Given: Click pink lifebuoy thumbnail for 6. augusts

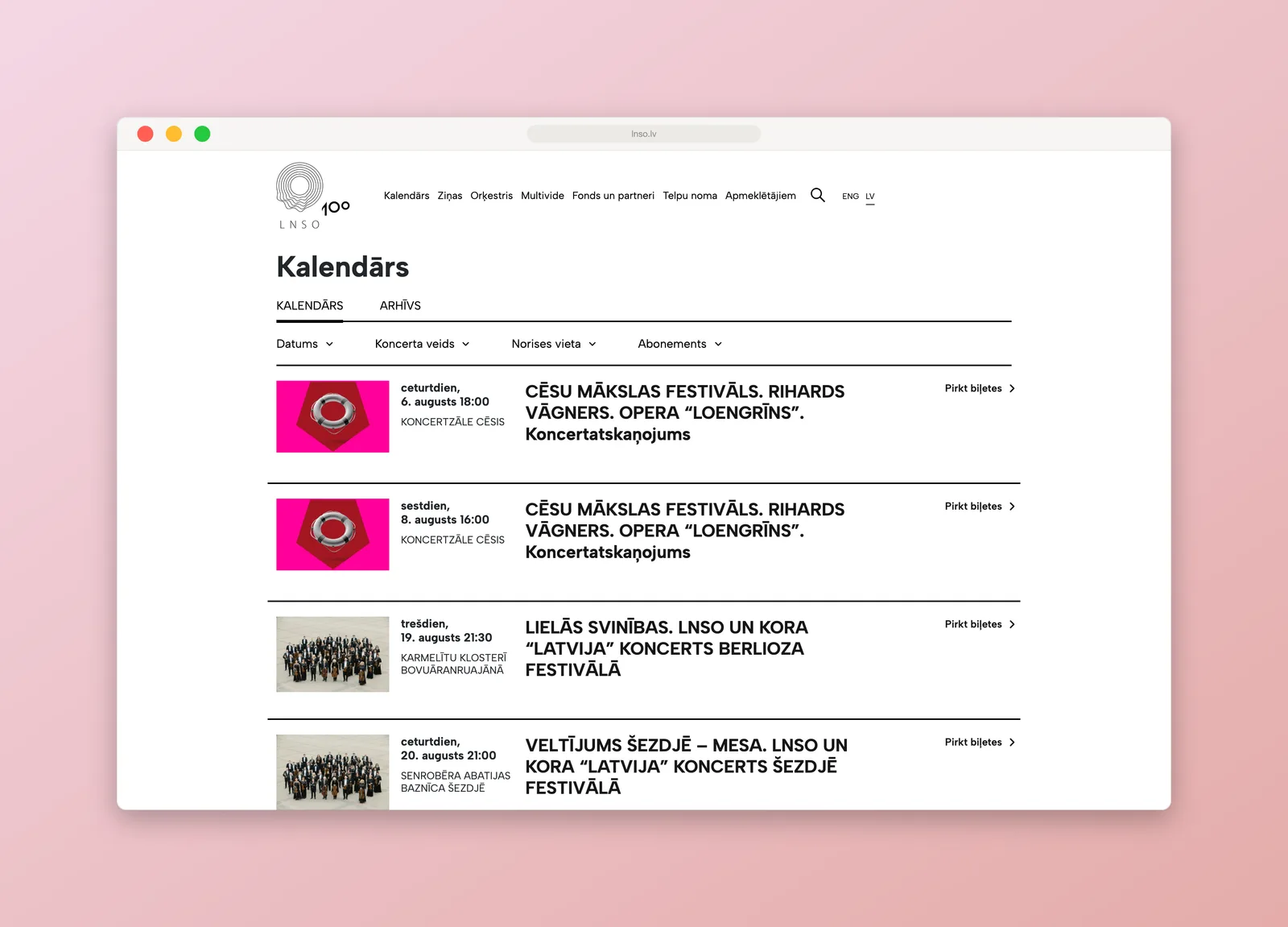Looking at the screenshot, I should 332,416.
